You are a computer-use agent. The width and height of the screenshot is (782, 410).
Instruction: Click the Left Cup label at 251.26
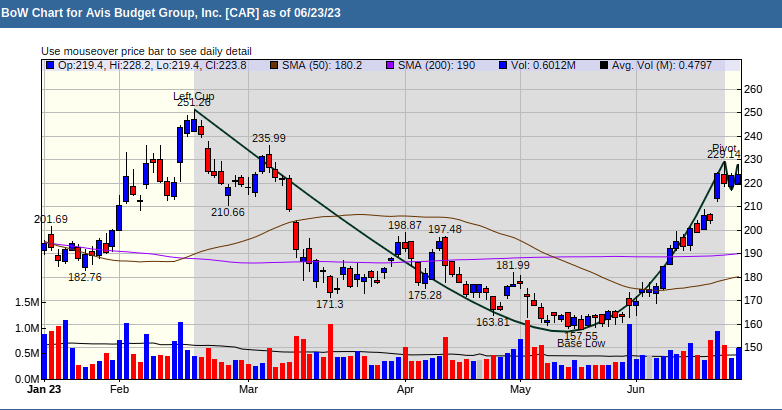click(194, 96)
